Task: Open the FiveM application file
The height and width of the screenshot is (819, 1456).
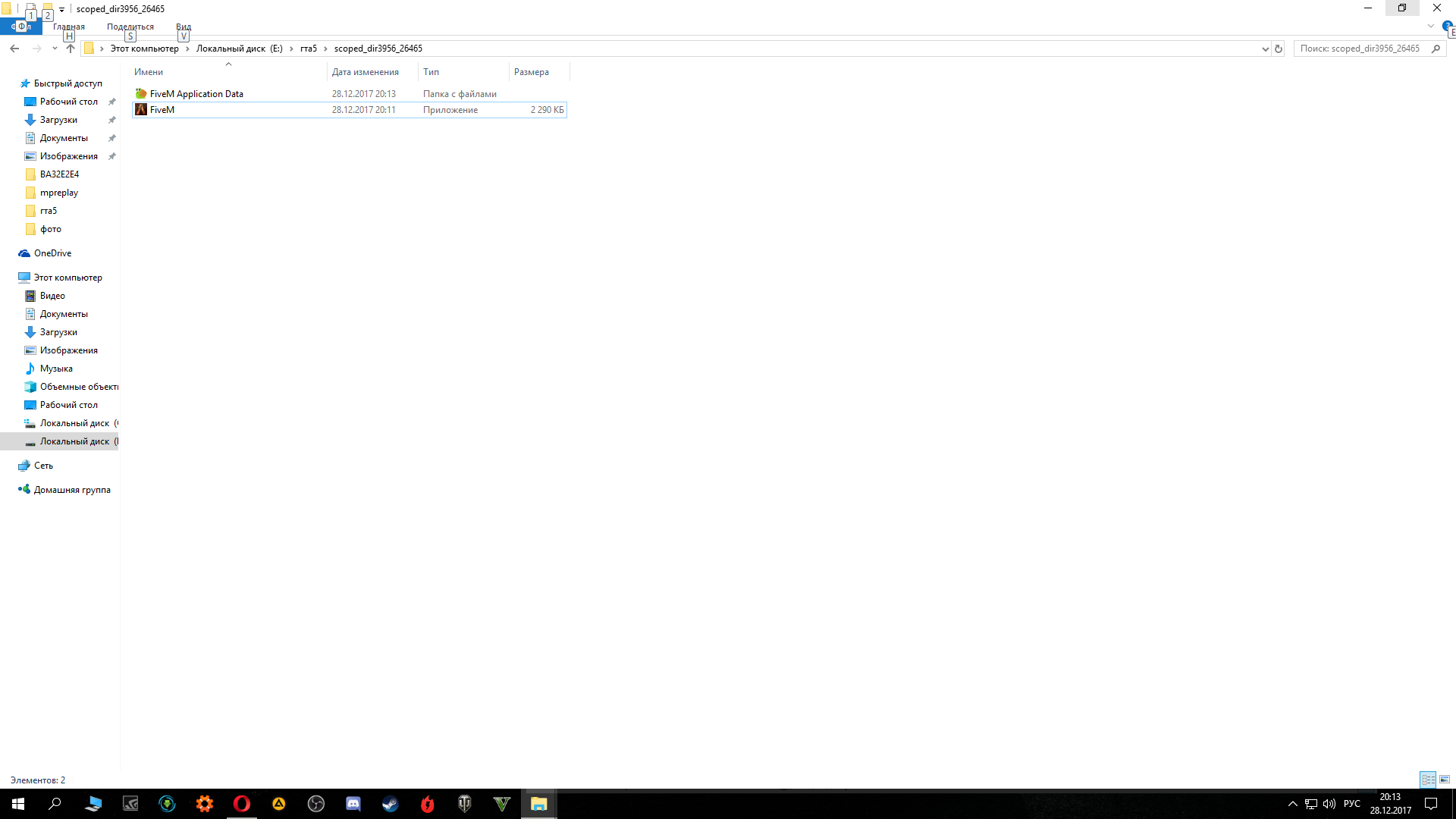Action: pos(162,110)
